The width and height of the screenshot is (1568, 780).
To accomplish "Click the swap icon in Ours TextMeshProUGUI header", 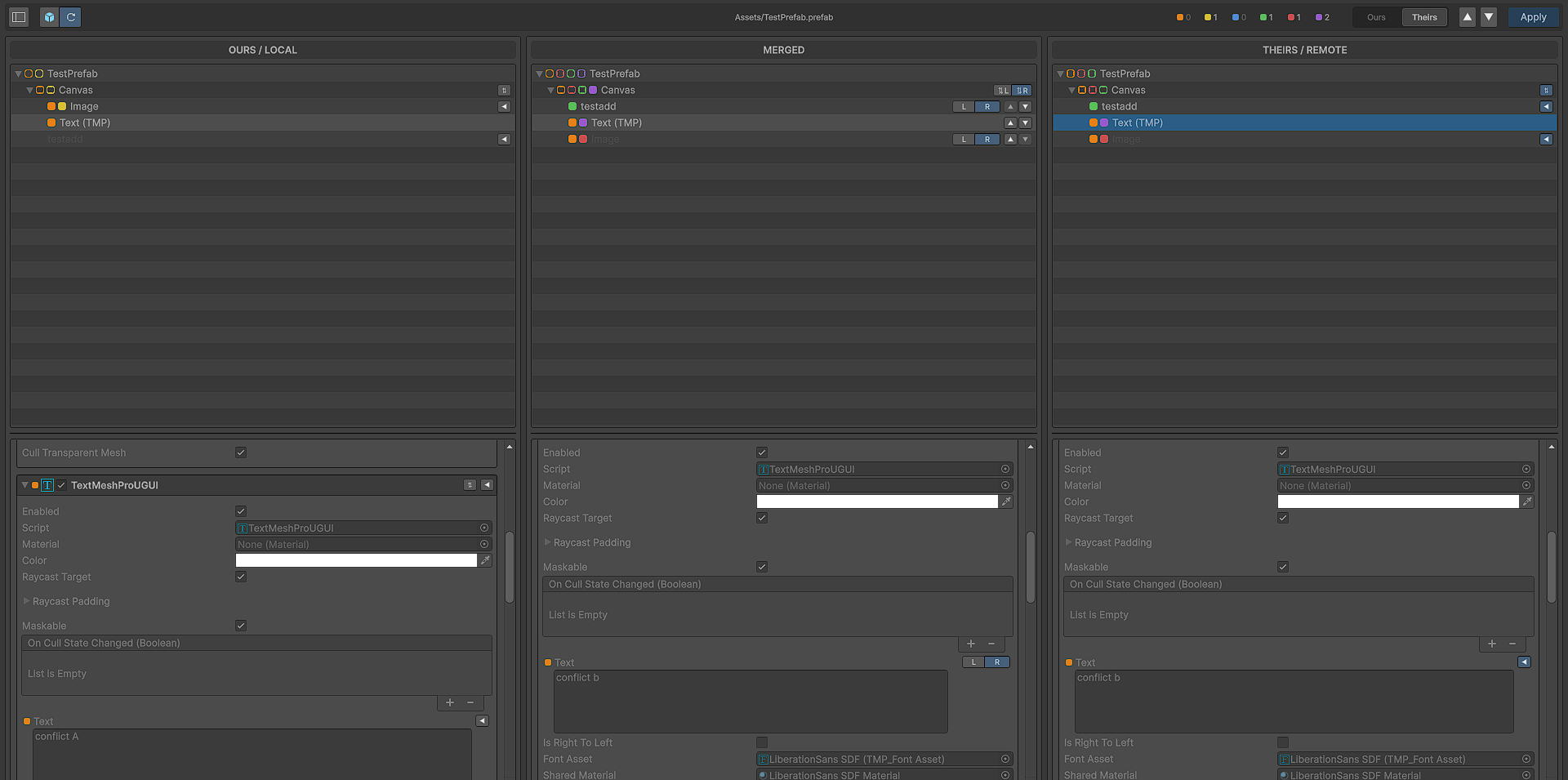I will (x=470, y=485).
